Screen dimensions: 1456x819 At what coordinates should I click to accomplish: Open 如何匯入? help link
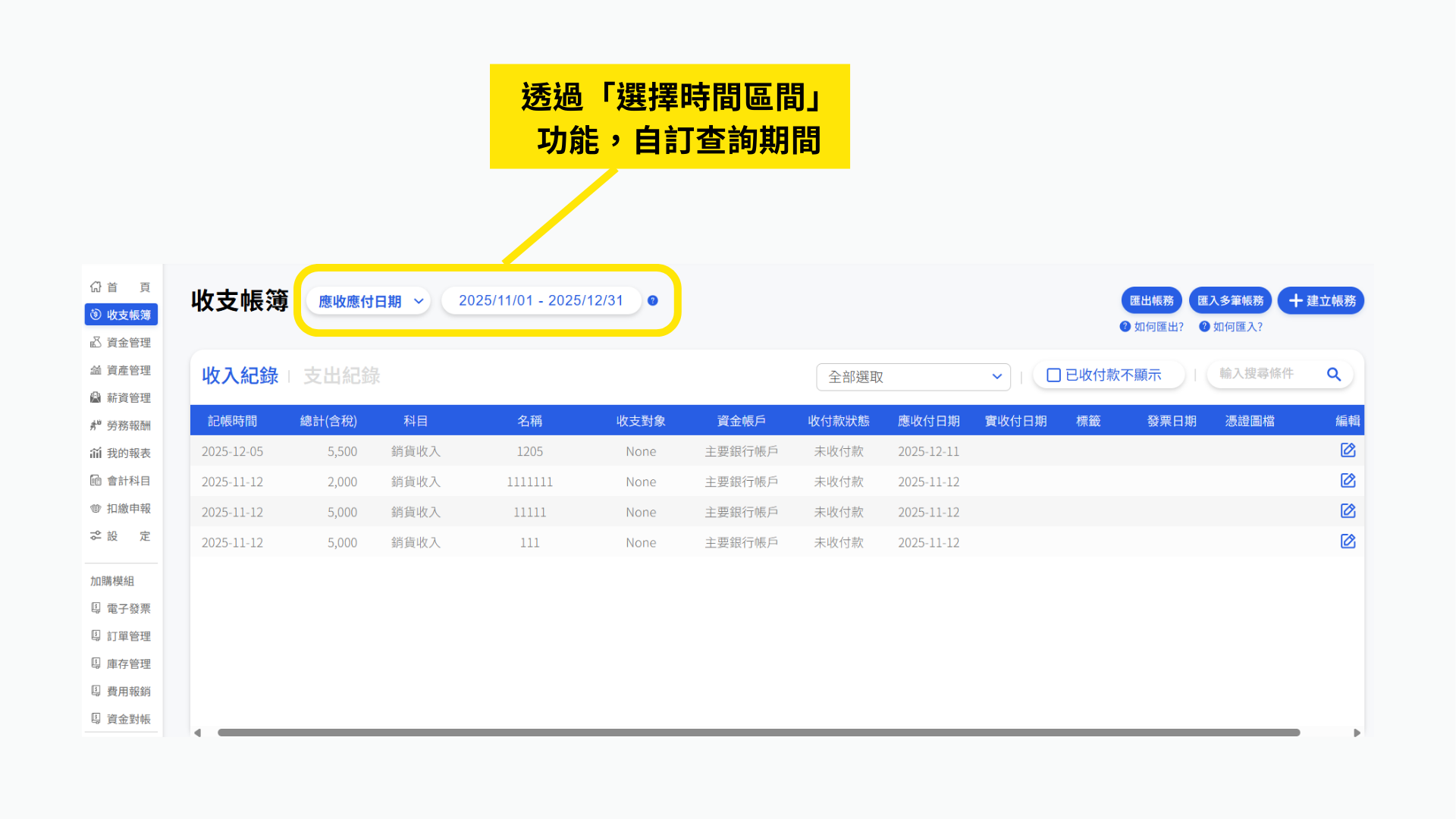click(x=1231, y=327)
